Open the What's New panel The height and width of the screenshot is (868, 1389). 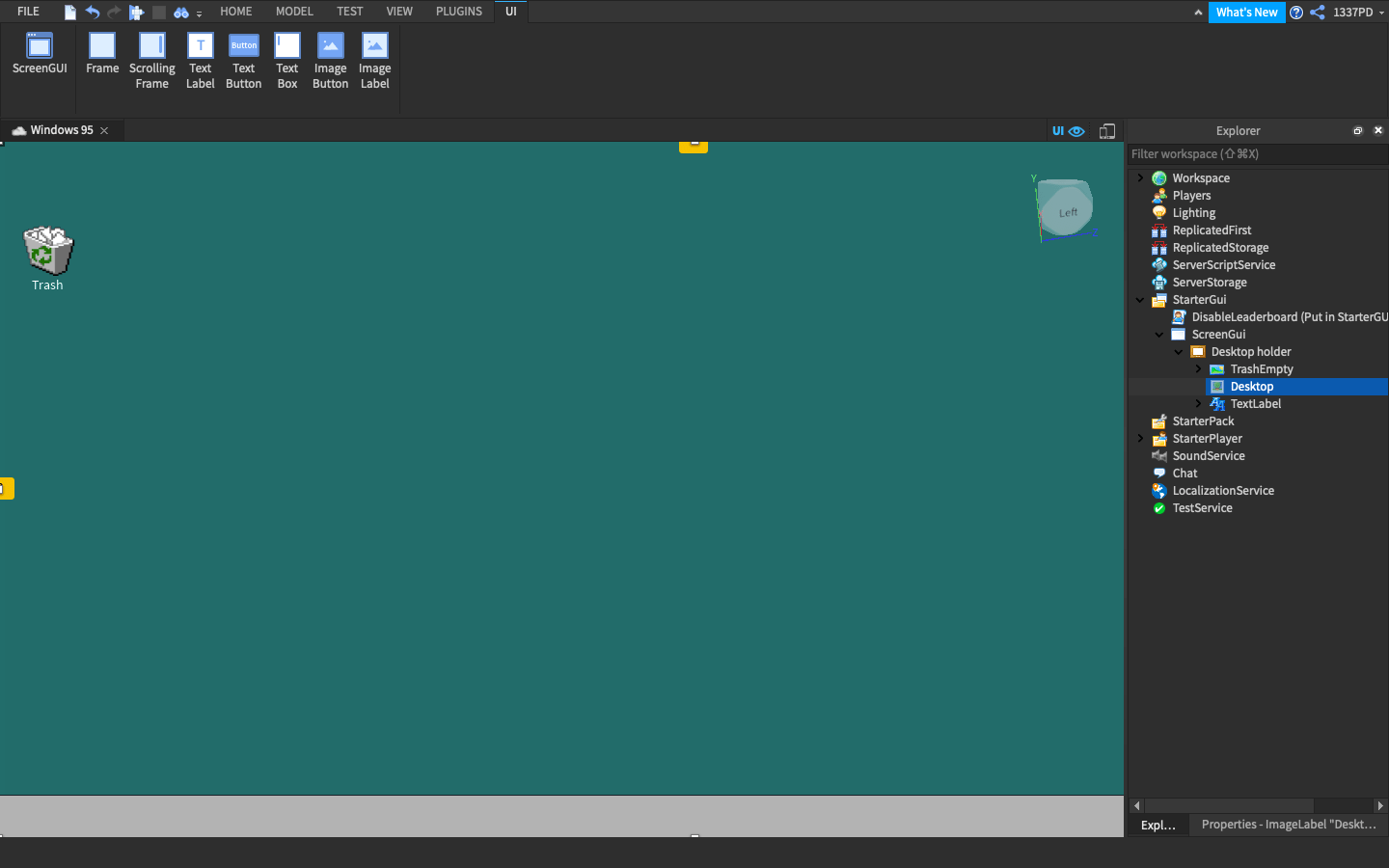coord(1246,12)
